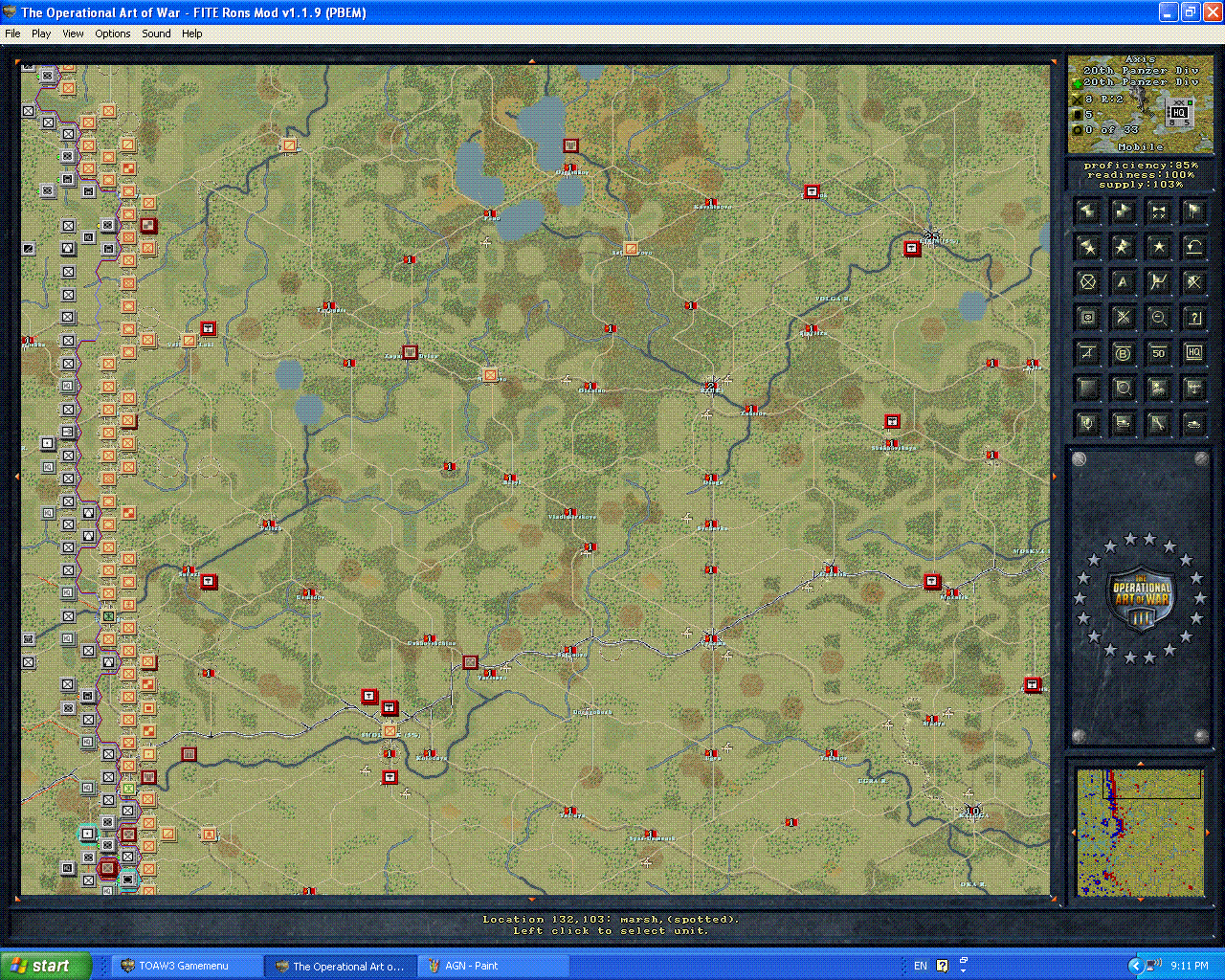Click the circled B button
1225x980 pixels.
(1123, 353)
